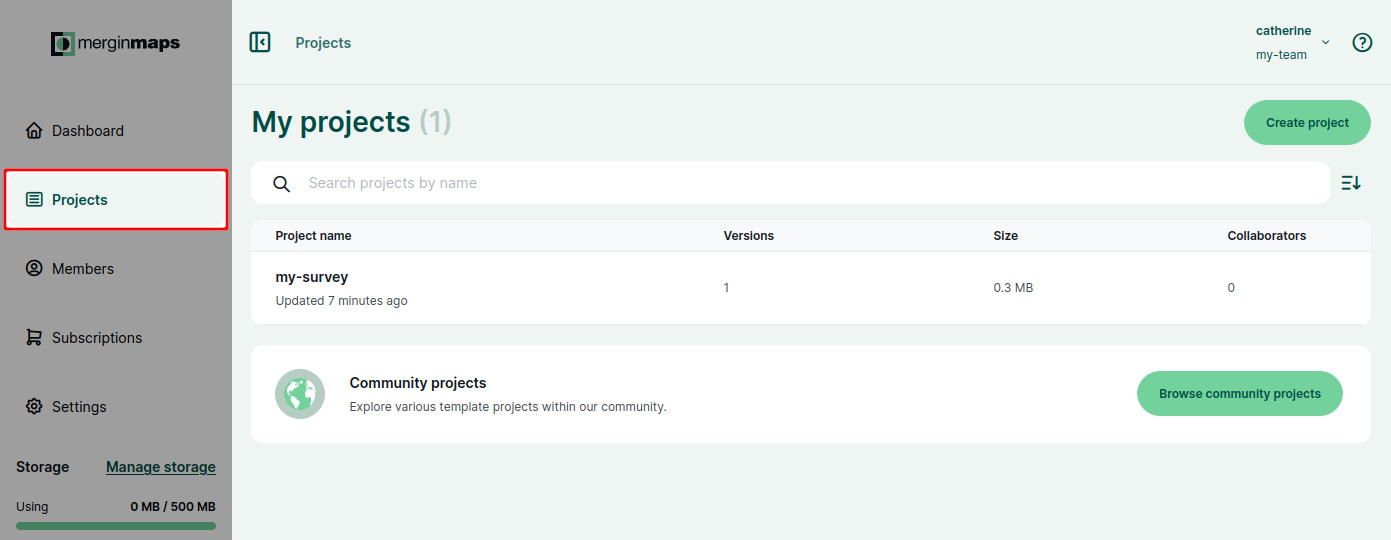Screen dimensions: 1391x540
Task: Click 'Updated 7 minutes ago' text
Action: pyautogui.click(x=342, y=301)
